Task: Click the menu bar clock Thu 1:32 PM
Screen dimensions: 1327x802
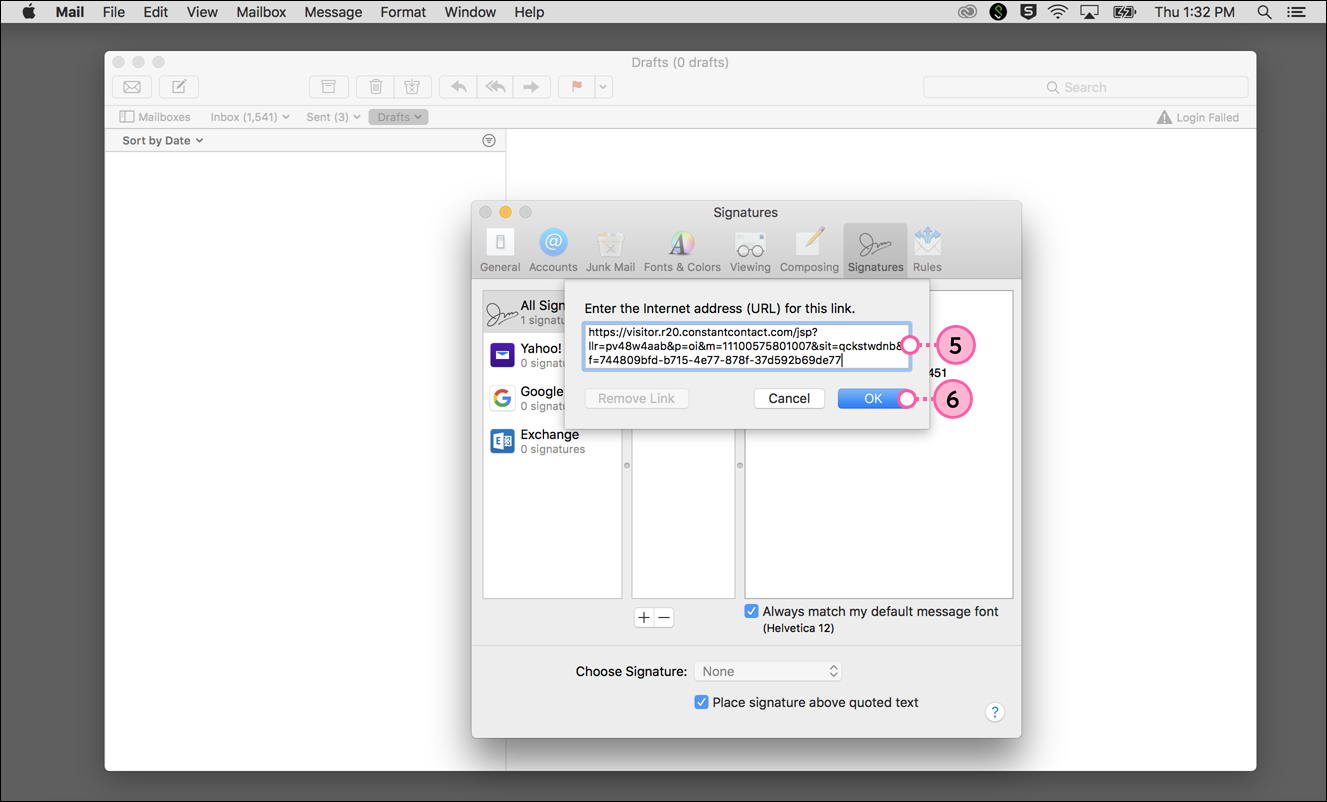Action: click(x=1194, y=12)
